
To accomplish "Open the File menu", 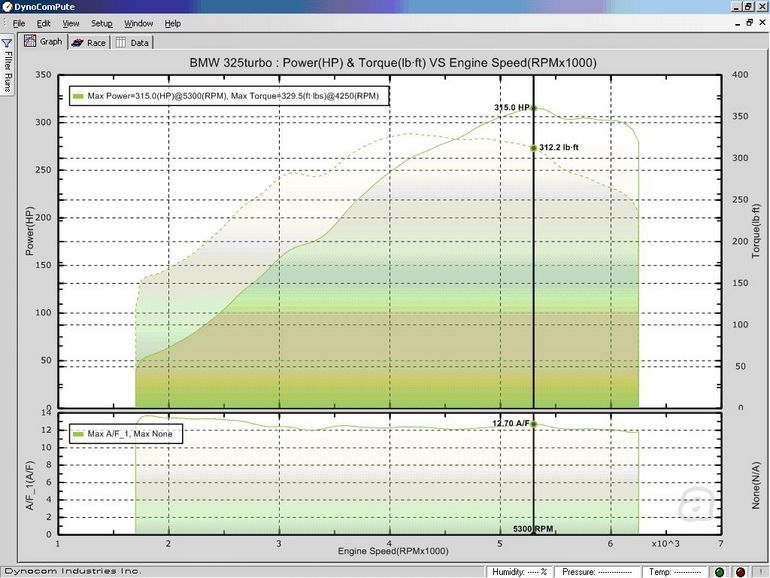I will click(19, 23).
